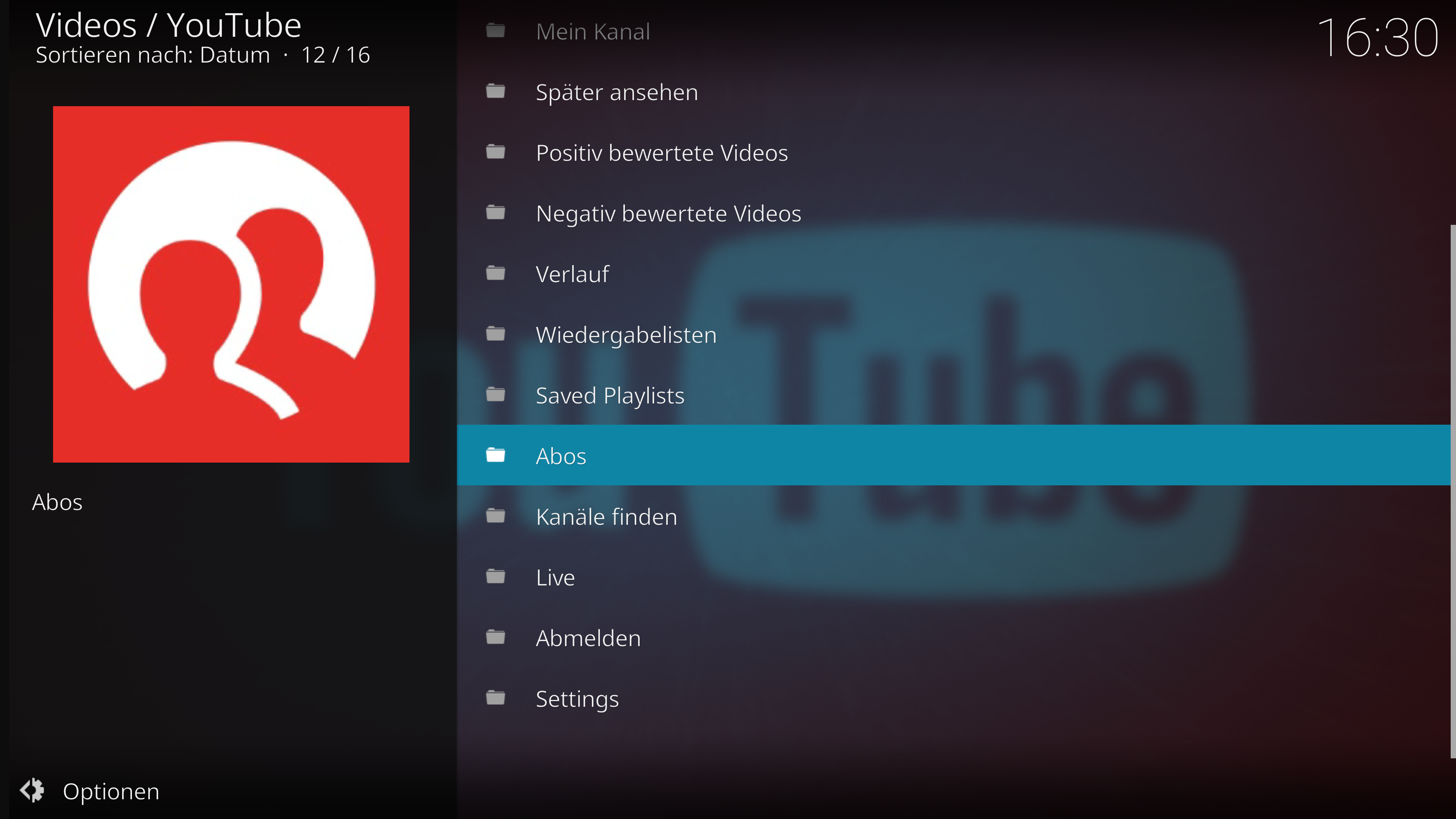Click the 16:30 clock

pyautogui.click(x=1378, y=38)
